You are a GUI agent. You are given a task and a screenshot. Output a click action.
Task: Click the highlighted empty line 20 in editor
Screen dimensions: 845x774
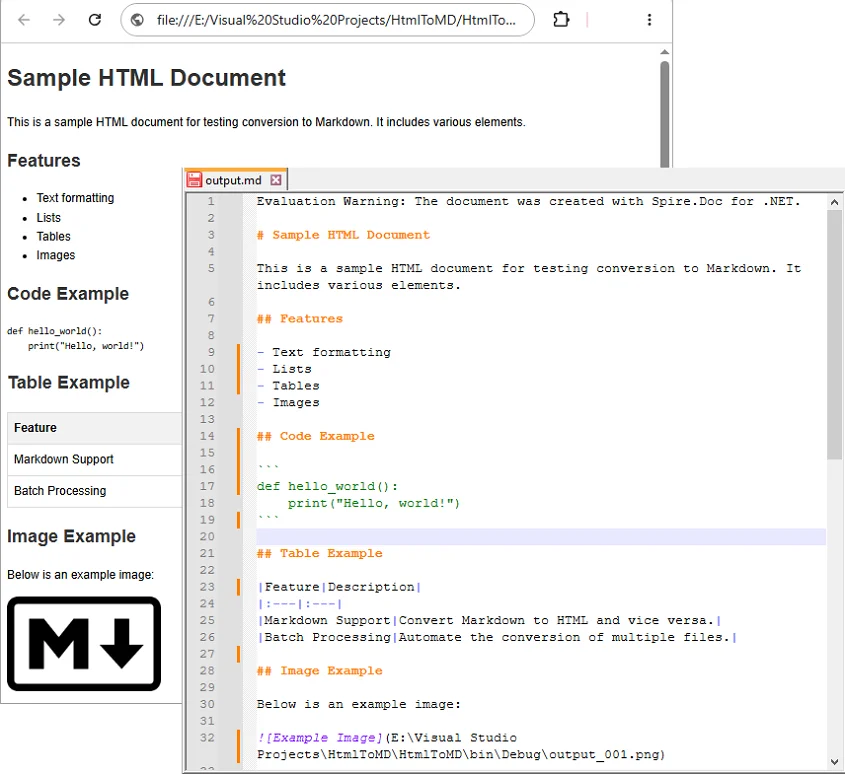(x=541, y=537)
